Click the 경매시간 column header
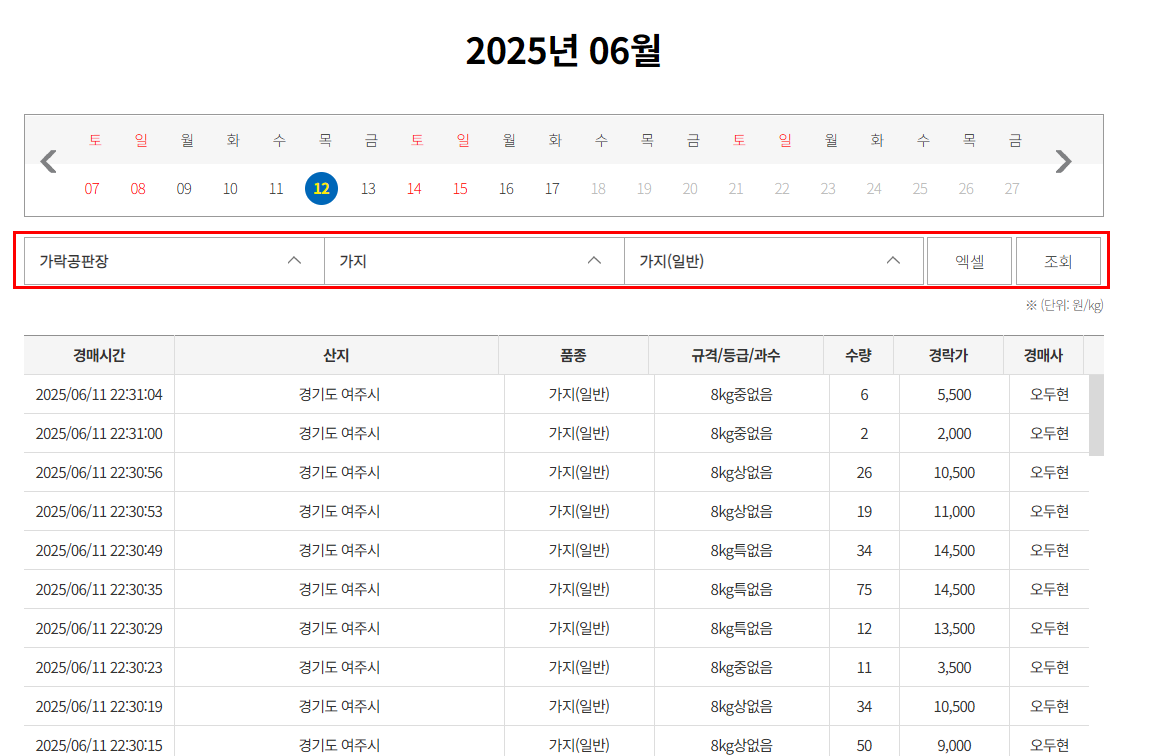The width and height of the screenshot is (1170, 756). (99, 355)
